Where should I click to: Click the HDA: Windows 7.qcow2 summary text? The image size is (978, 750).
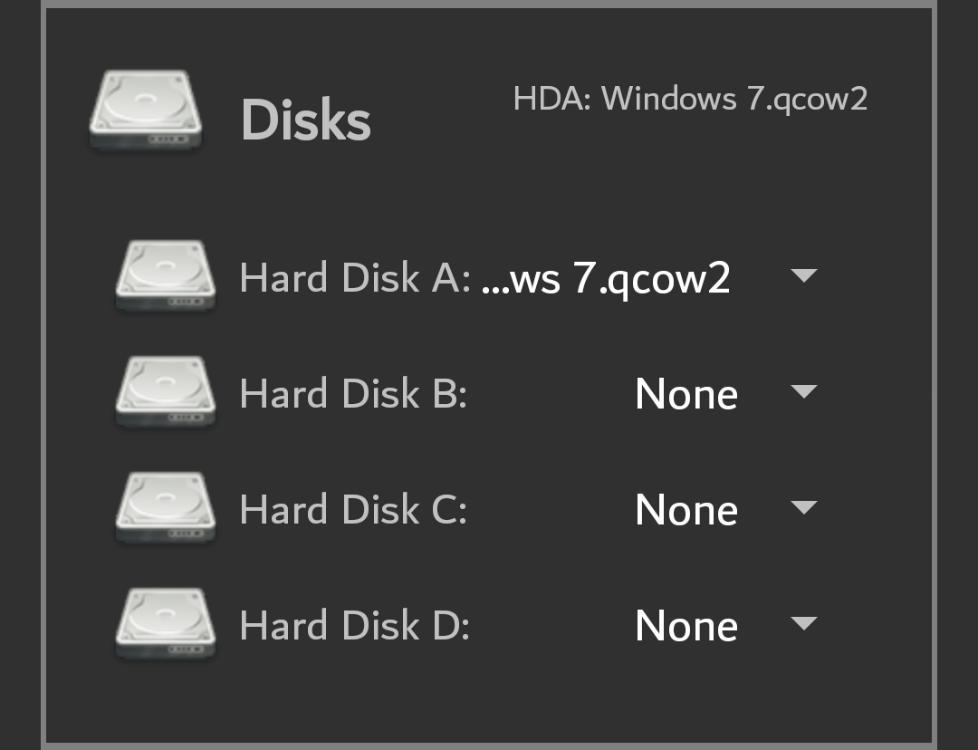point(690,99)
